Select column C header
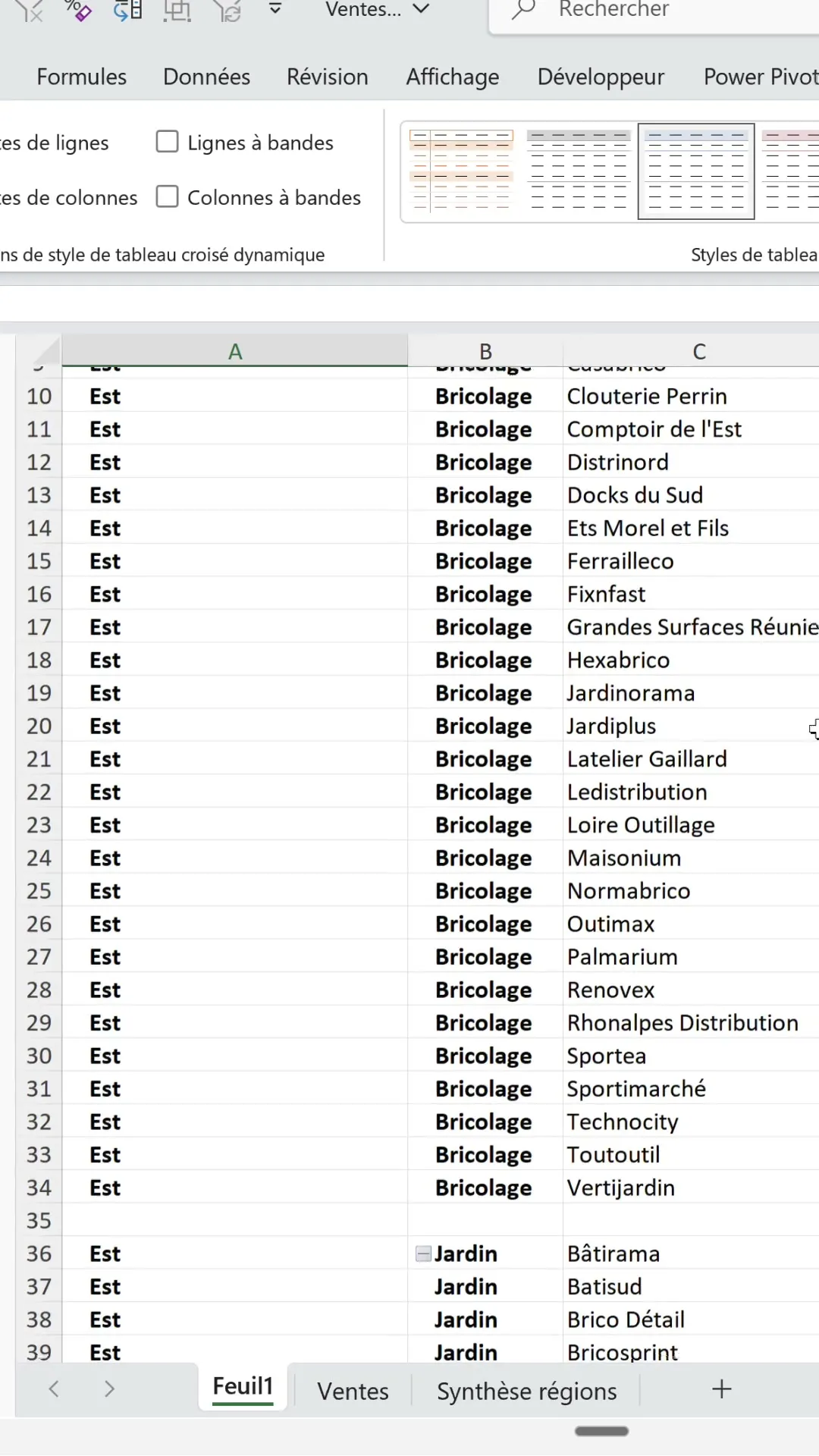This screenshot has width=819, height=1456. coord(698,351)
